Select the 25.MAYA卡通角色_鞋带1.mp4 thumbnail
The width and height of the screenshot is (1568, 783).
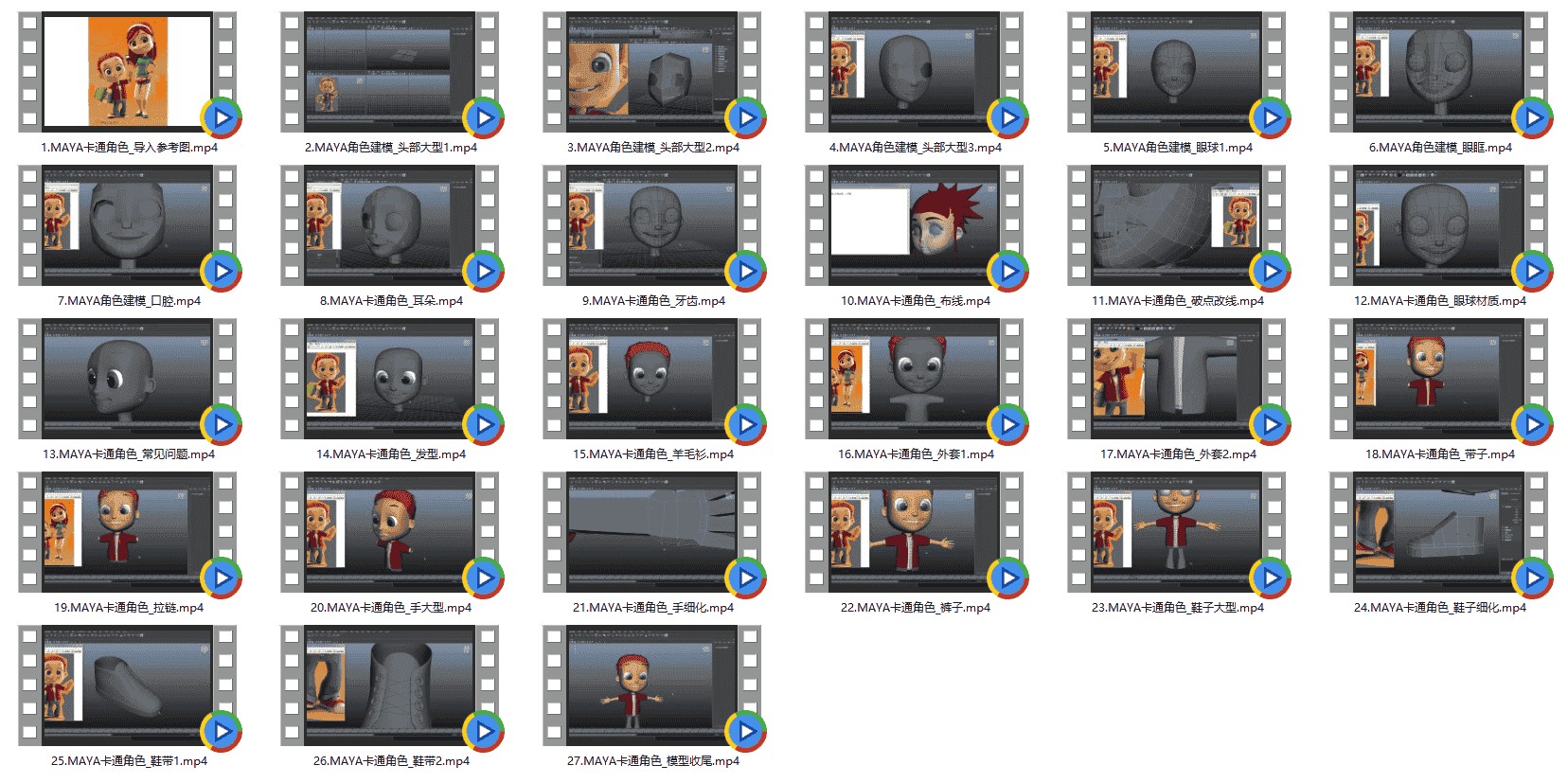pyautogui.click(x=127, y=685)
